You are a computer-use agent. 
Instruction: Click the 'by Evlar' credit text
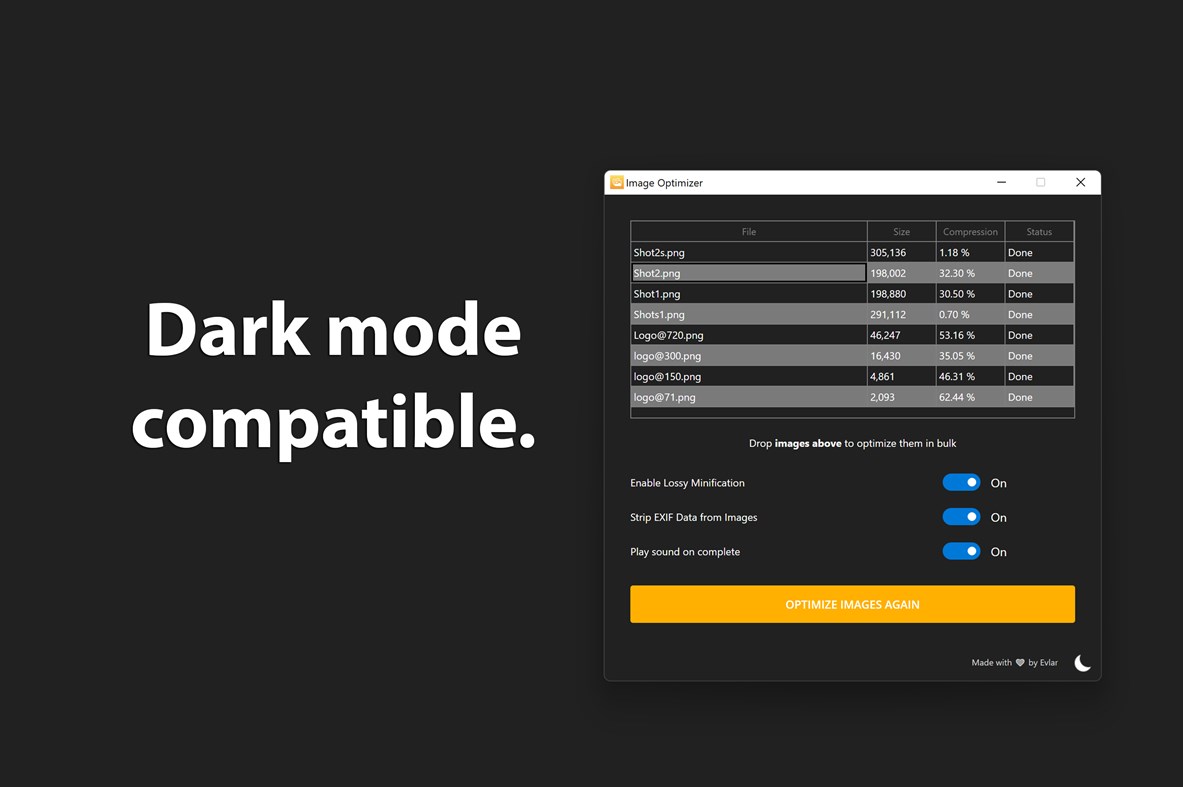point(1043,662)
